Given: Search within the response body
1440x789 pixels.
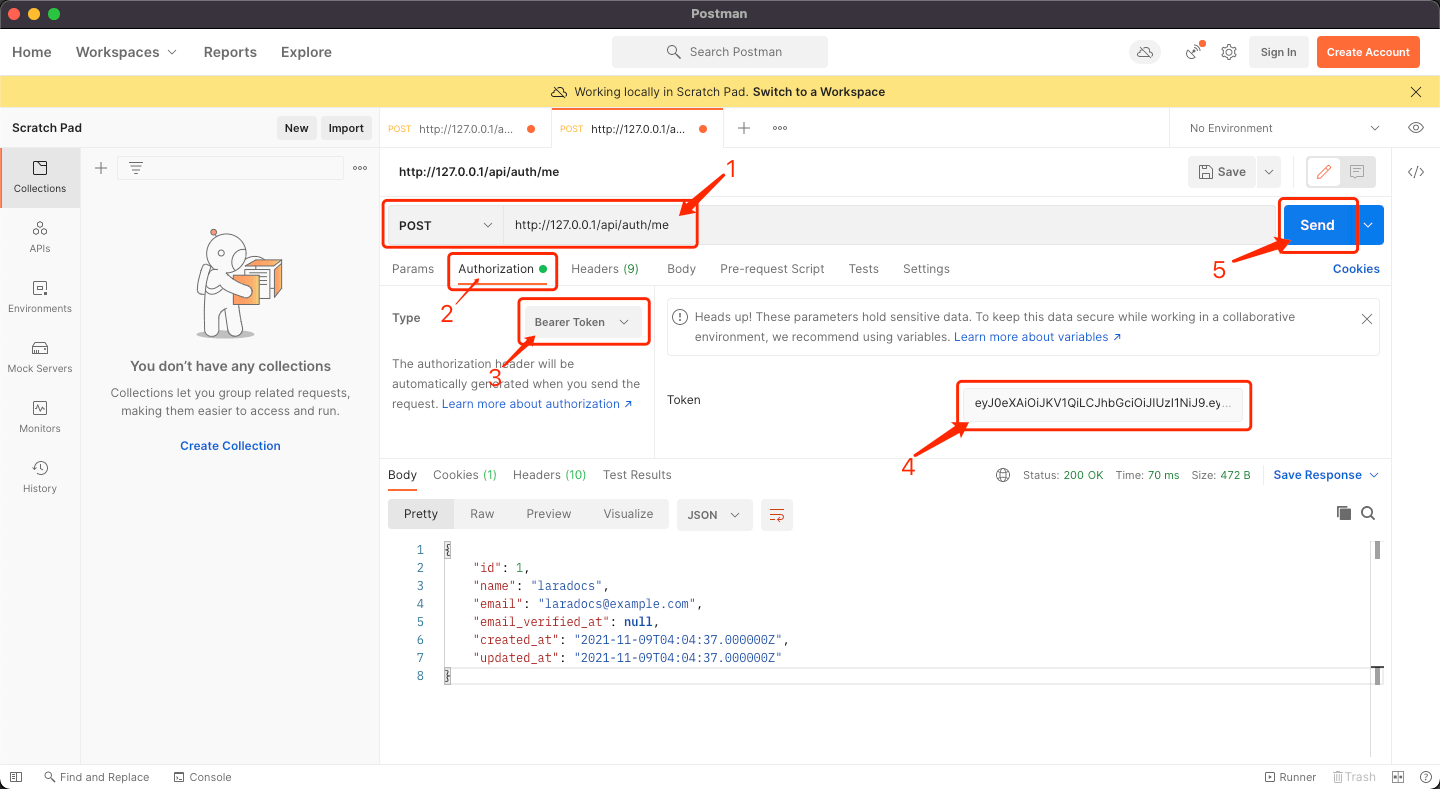Looking at the screenshot, I should tap(1368, 513).
